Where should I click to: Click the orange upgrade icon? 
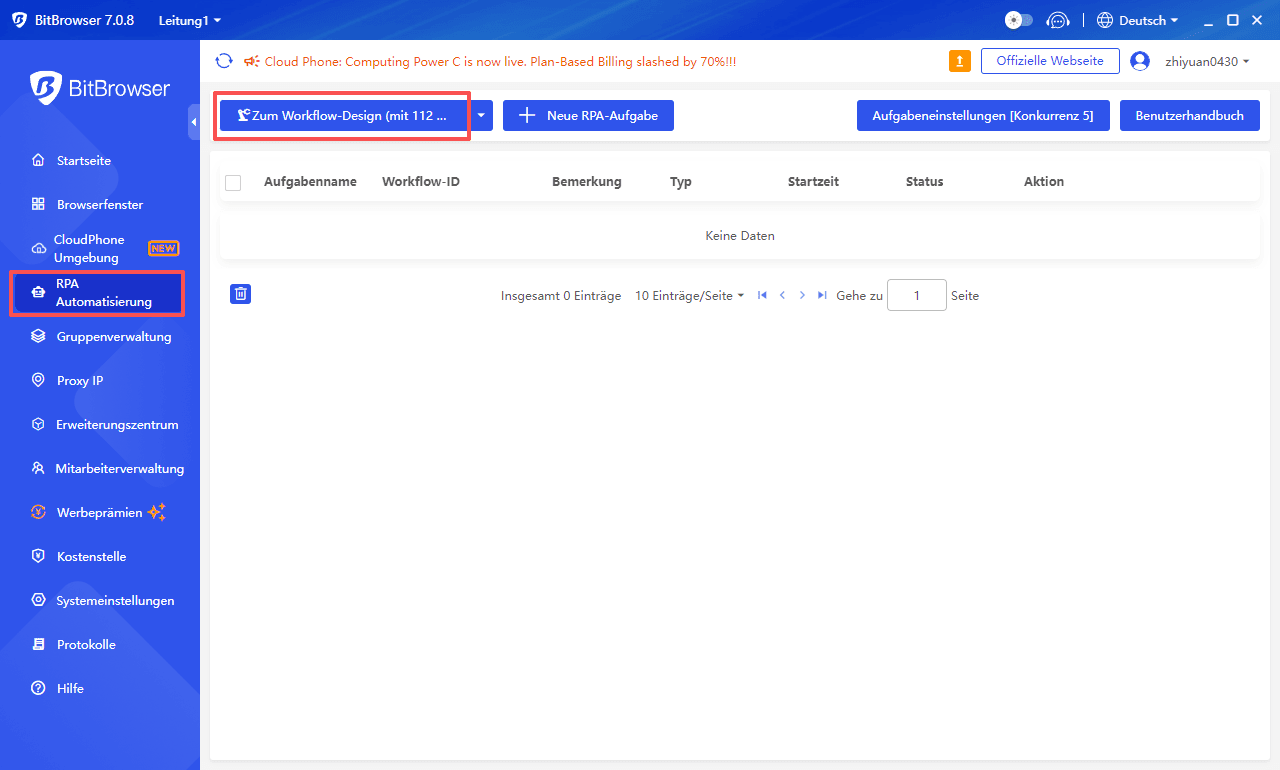pos(959,61)
